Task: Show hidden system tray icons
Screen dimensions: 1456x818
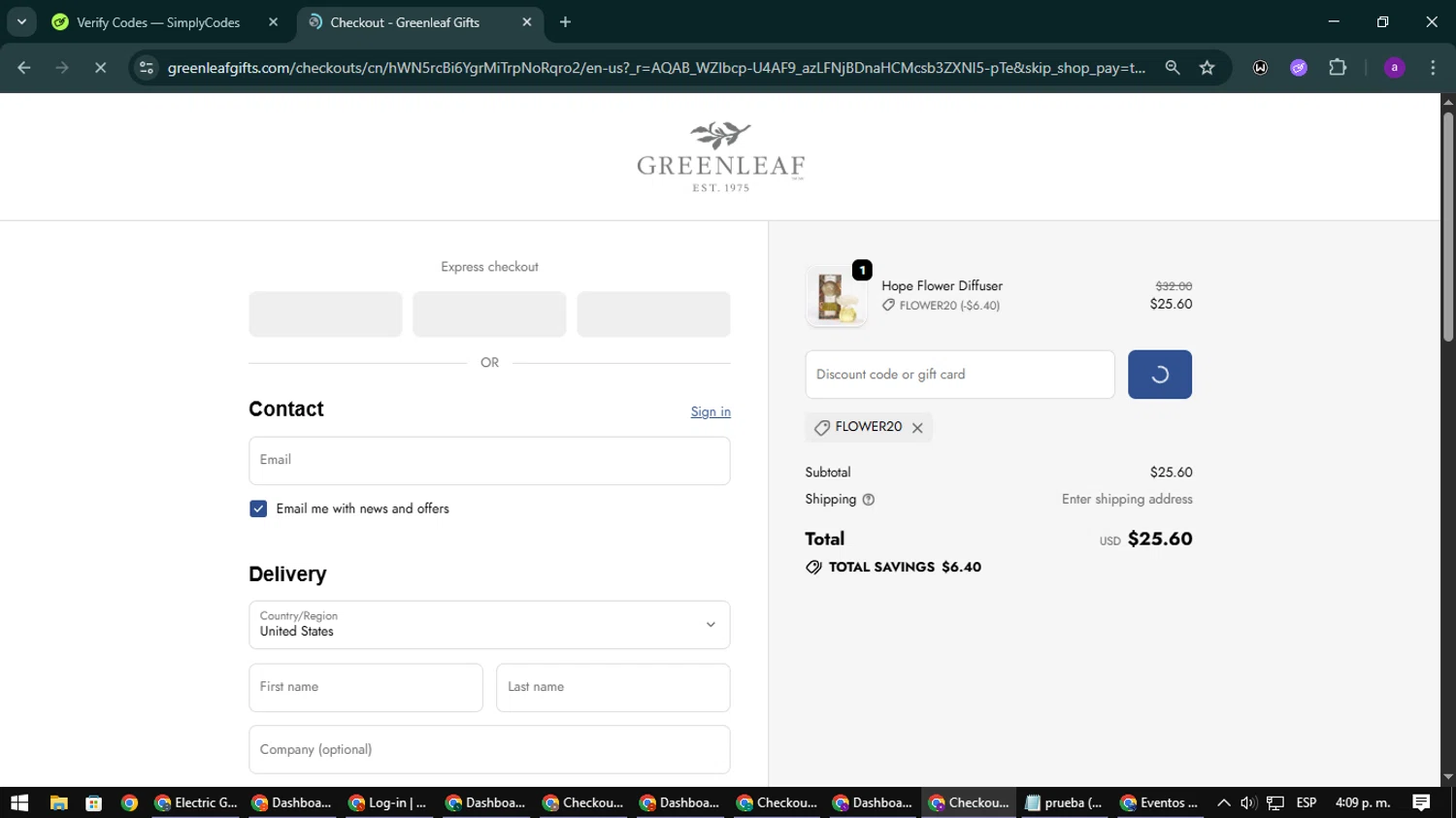Action: pos(1223,802)
